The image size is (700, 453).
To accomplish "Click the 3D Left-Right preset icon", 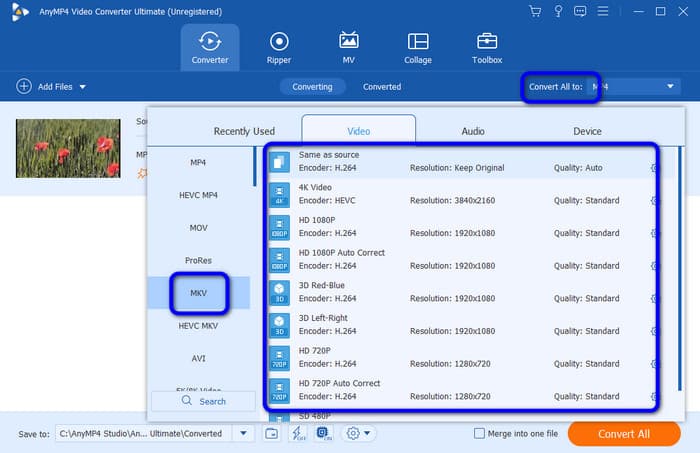I will point(279,325).
